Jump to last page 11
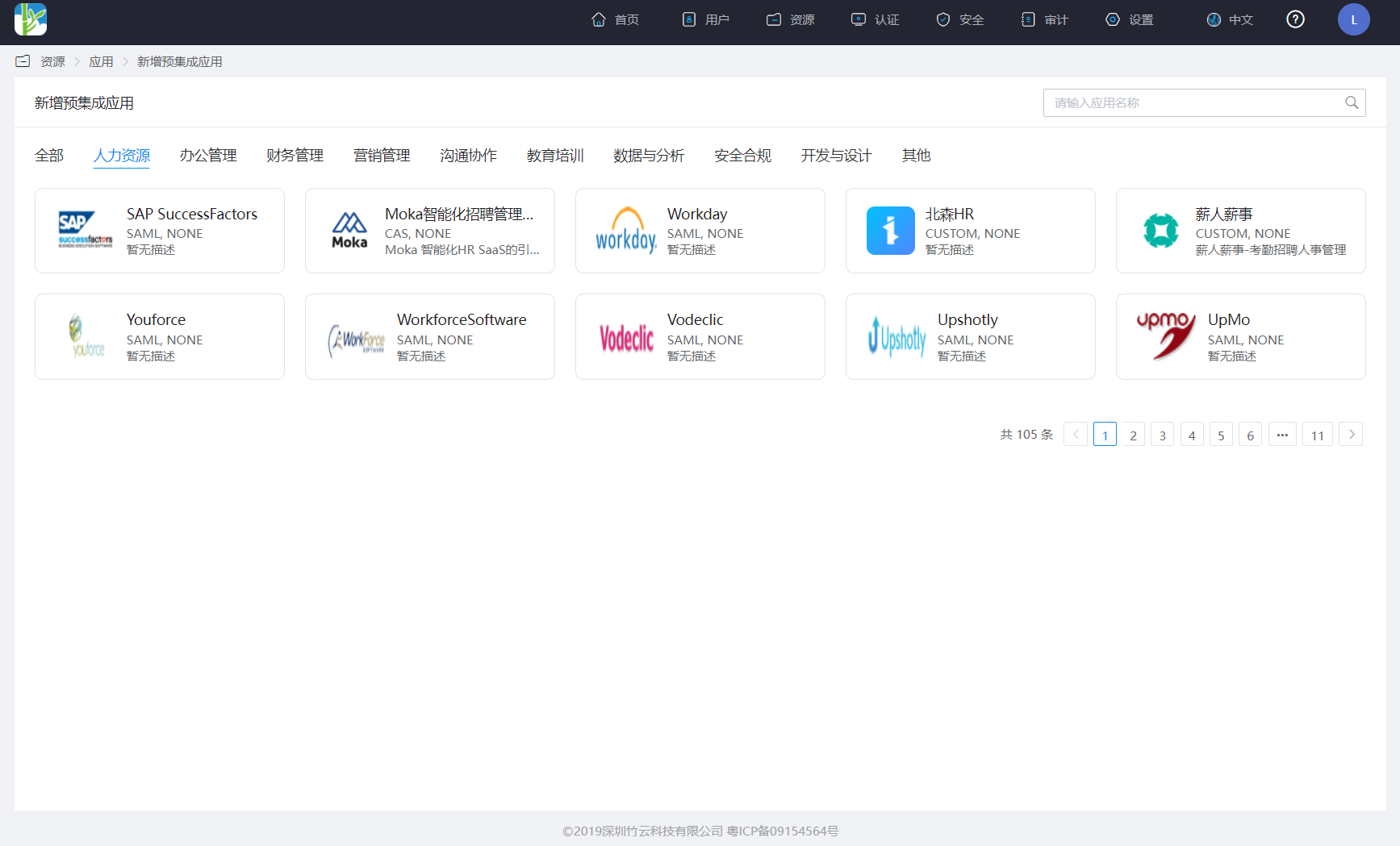The height and width of the screenshot is (846, 1400). pos(1318,434)
